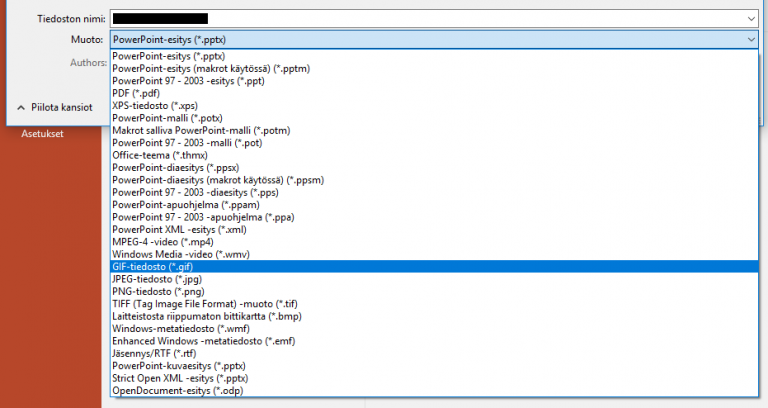Open Asetukset in the sidebar

(x=41, y=133)
